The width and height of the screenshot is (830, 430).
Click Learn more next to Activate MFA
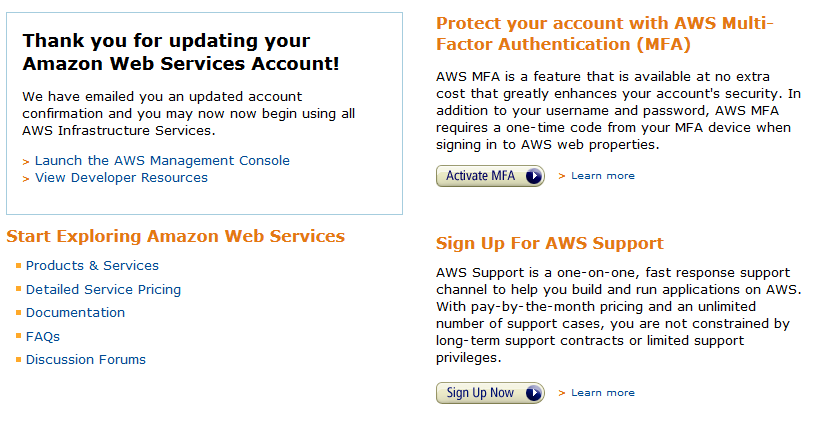[603, 176]
